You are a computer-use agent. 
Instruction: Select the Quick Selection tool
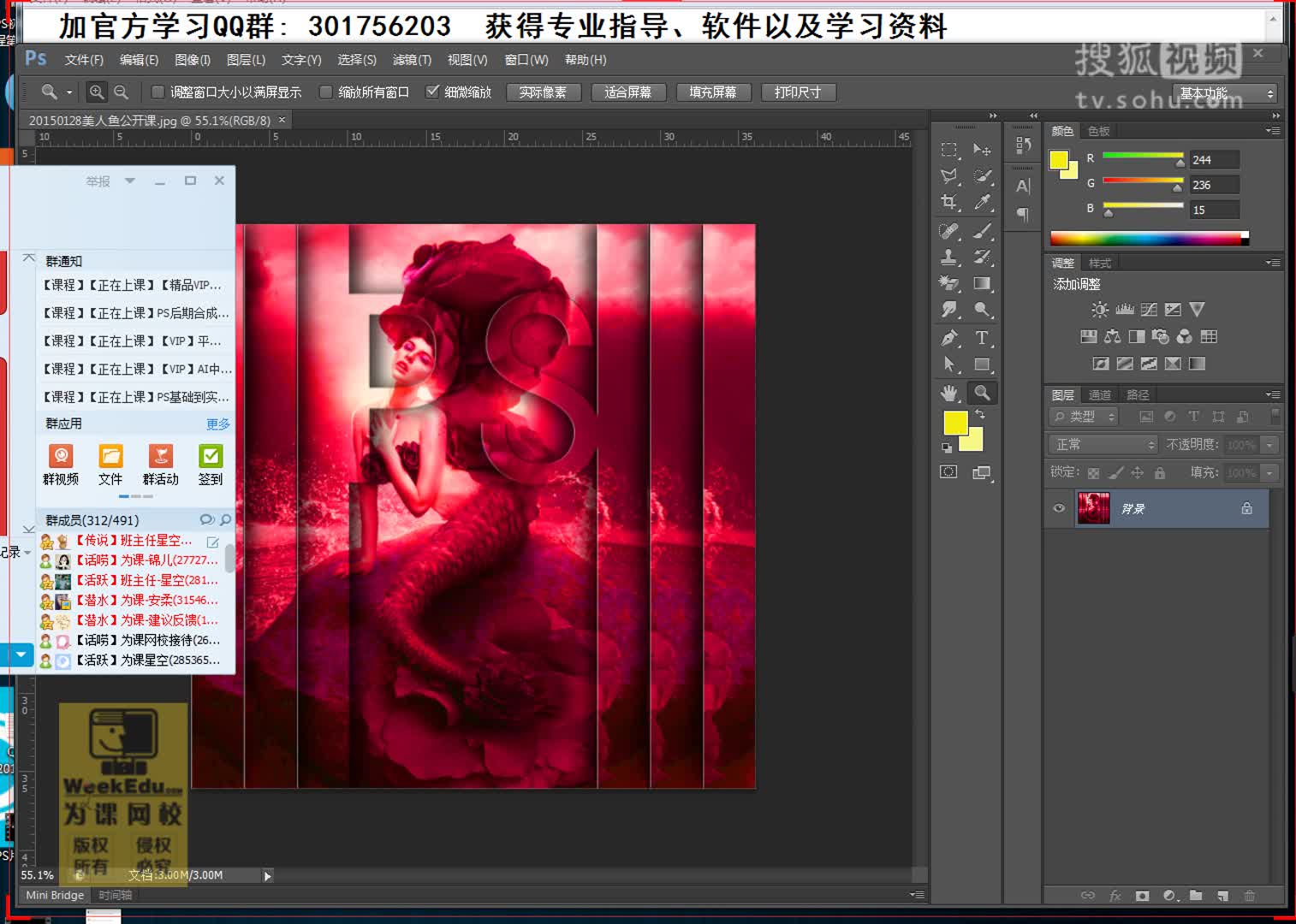tap(982, 176)
